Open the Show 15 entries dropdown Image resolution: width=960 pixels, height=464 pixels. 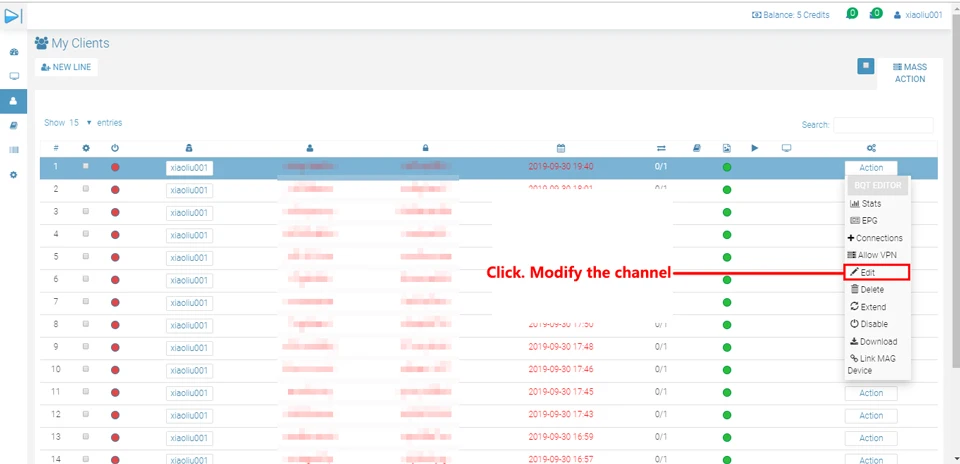point(80,122)
